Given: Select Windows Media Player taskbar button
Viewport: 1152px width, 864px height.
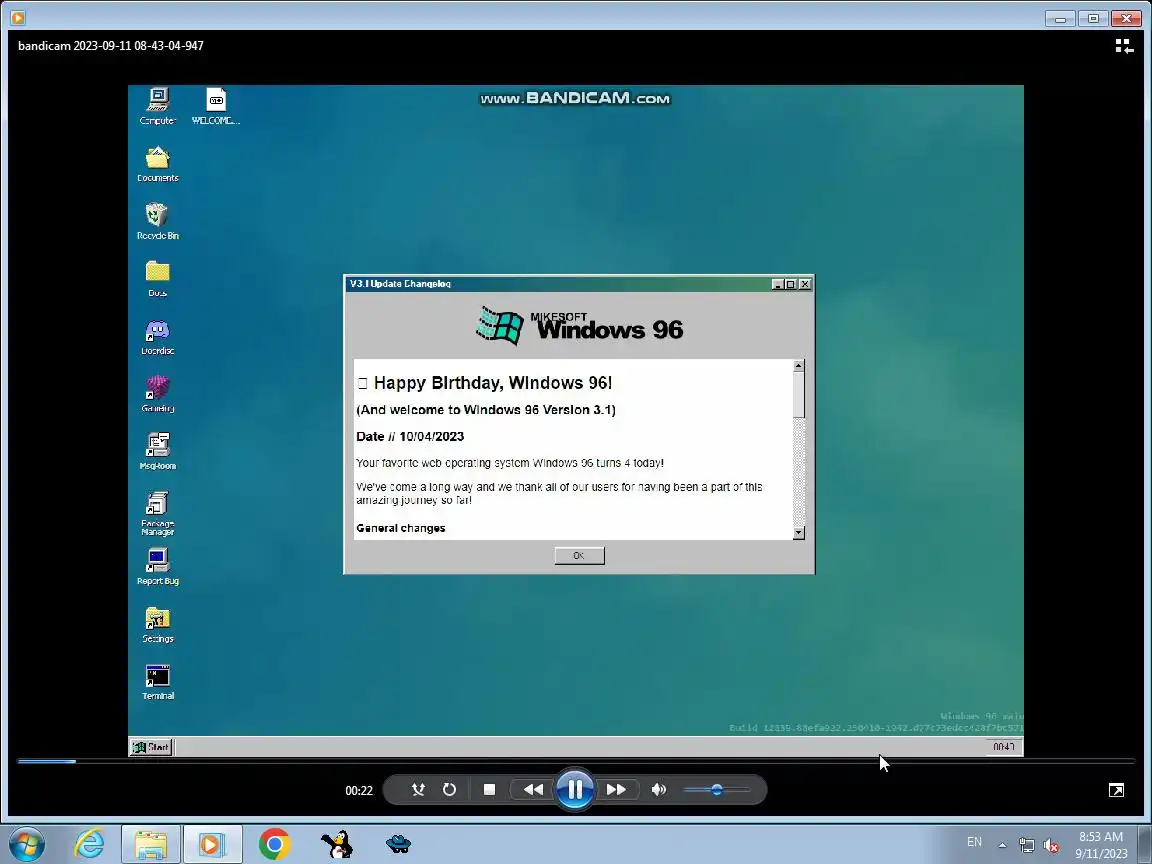Looking at the screenshot, I should (212, 844).
